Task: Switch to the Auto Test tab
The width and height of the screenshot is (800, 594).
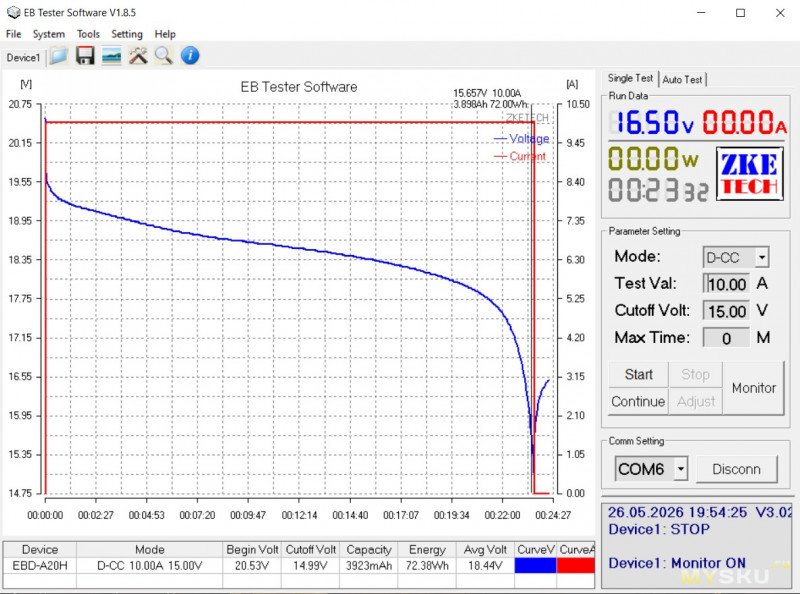Action: coord(682,80)
